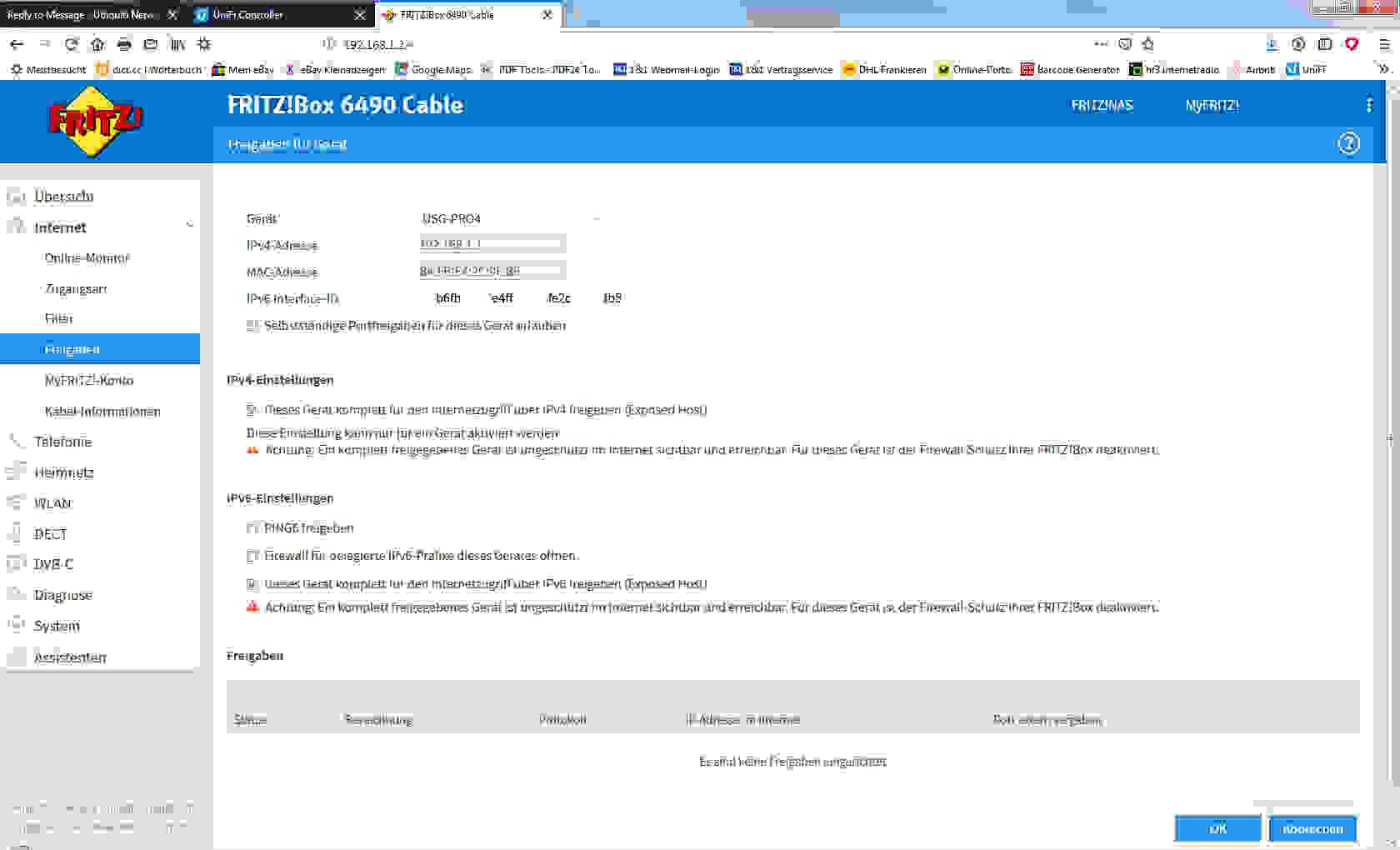Confirm the settings with the OK button

pos(1217,829)
